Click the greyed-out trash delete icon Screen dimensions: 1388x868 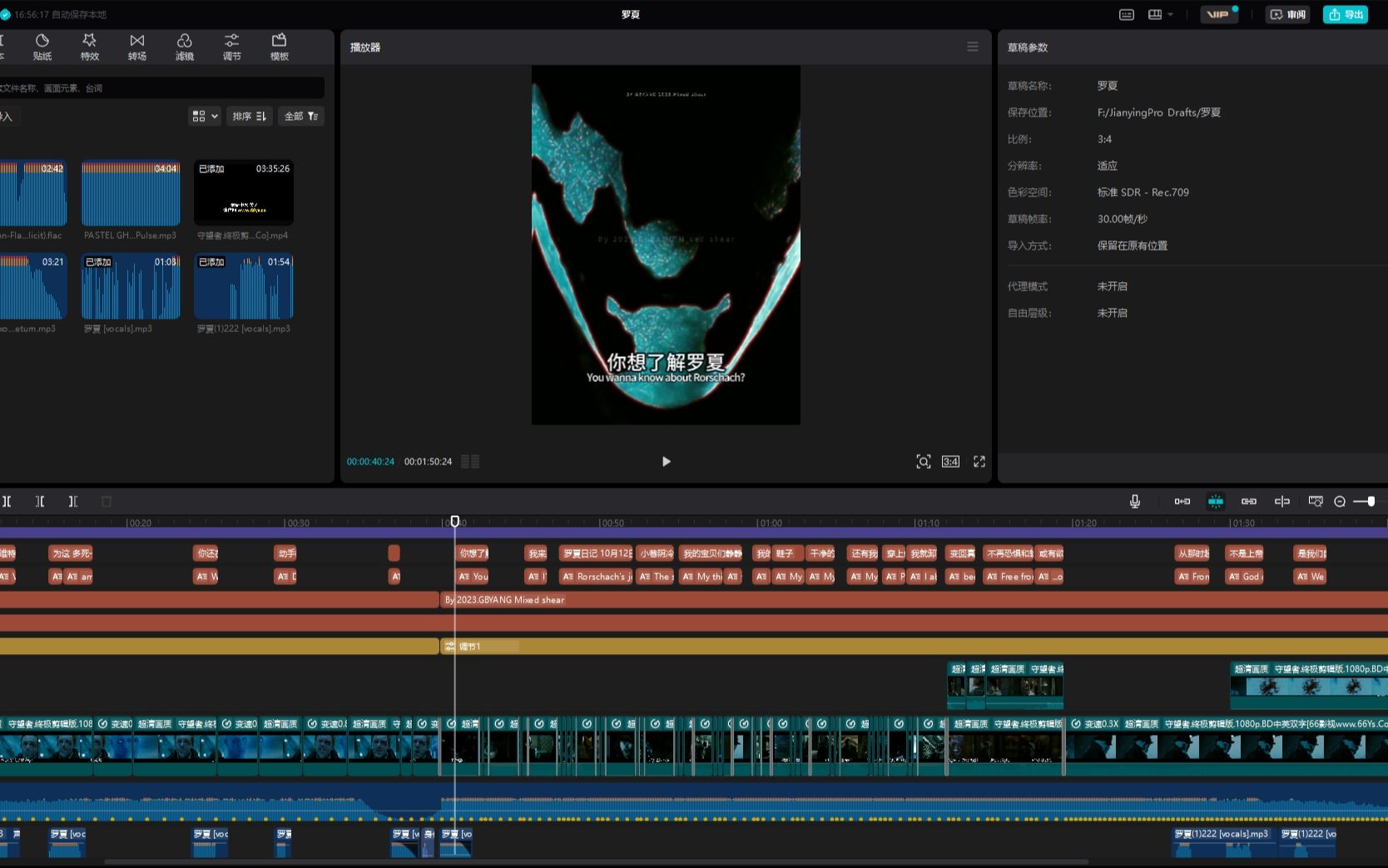[107, 501]
